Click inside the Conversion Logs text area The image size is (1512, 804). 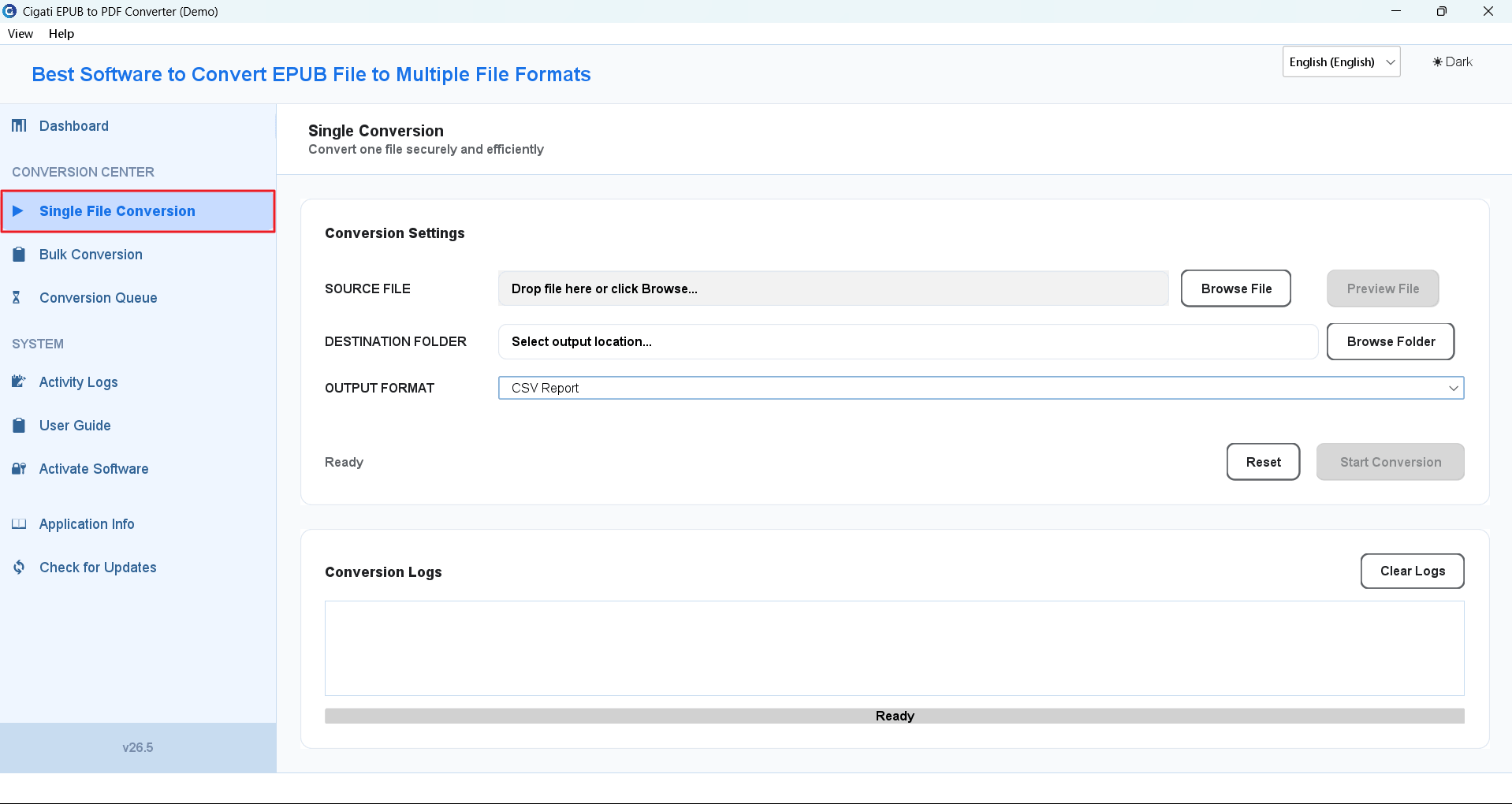point(894,648)
